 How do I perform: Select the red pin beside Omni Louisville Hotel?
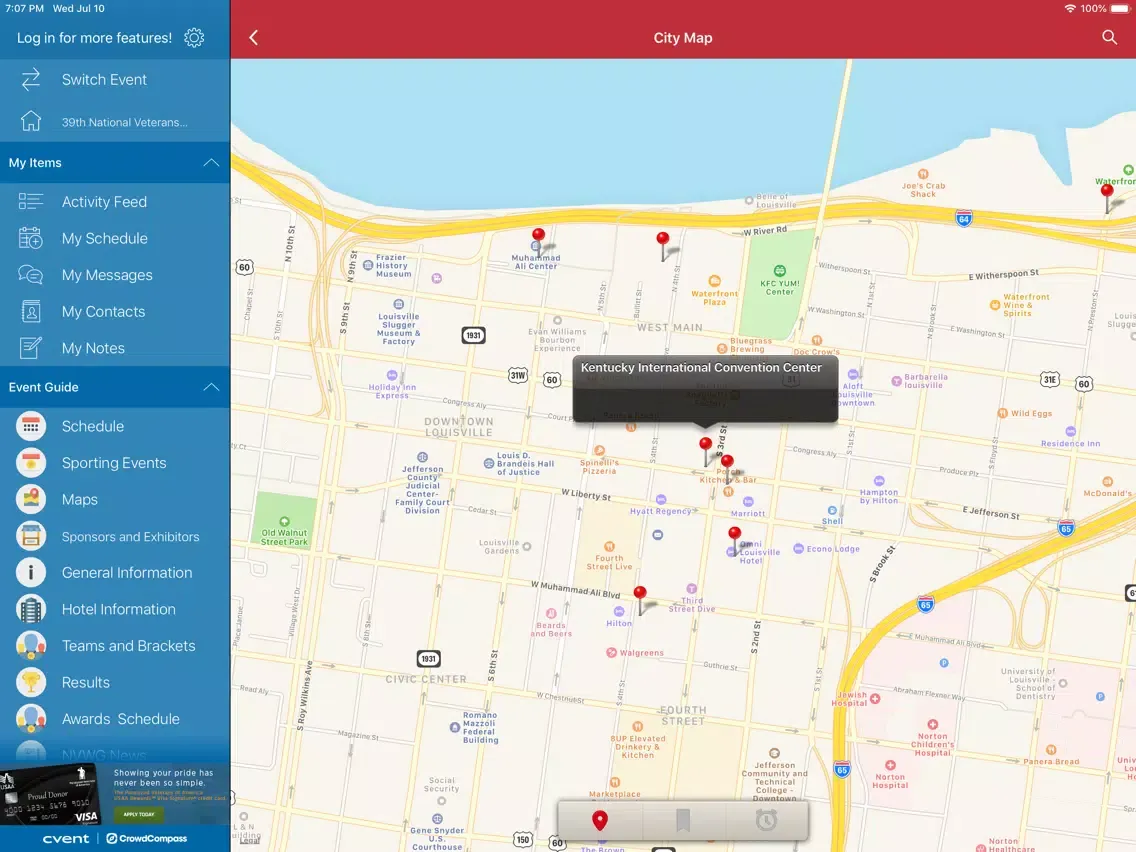tap(735, 535)
